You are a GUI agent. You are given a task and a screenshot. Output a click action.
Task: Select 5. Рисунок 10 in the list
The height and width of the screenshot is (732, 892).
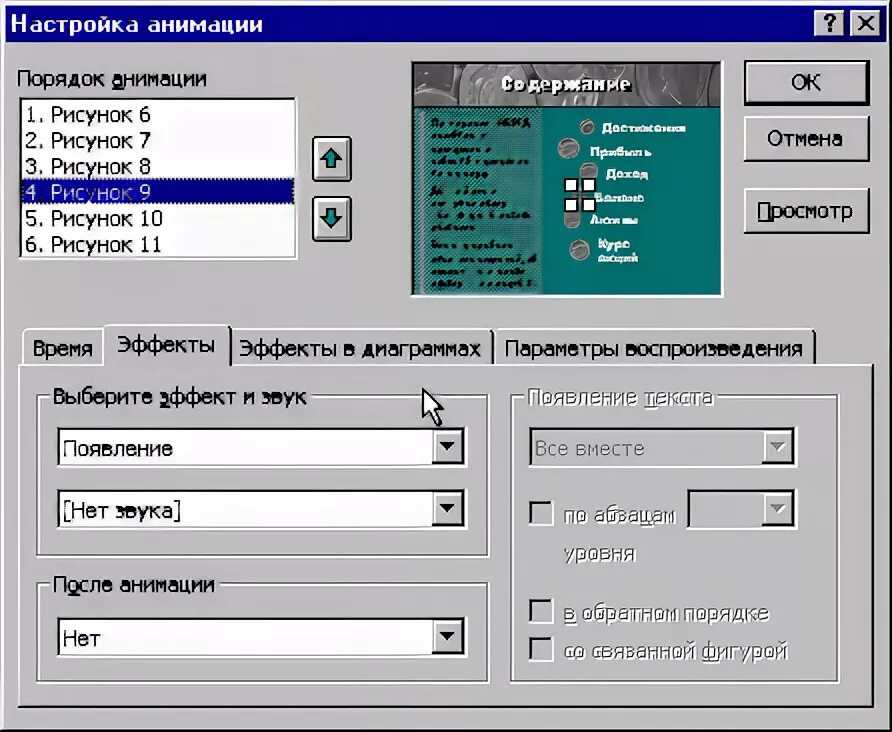tap(158, 218)
